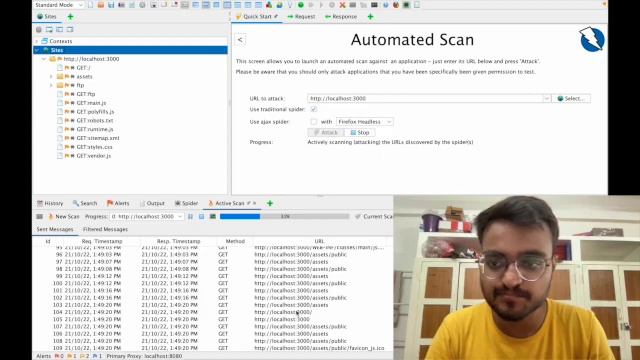Click the red X breakpoint icon
Screen dimensions: 640x360
[342, 5]
